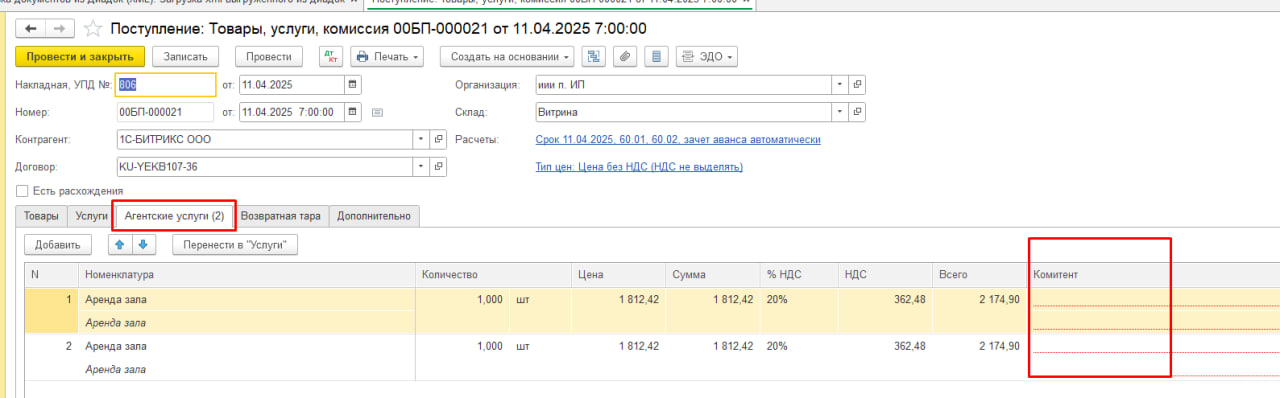Show Дт/Кт accounting entries
Screen dimensions: 1280x398
pos(330,57)
